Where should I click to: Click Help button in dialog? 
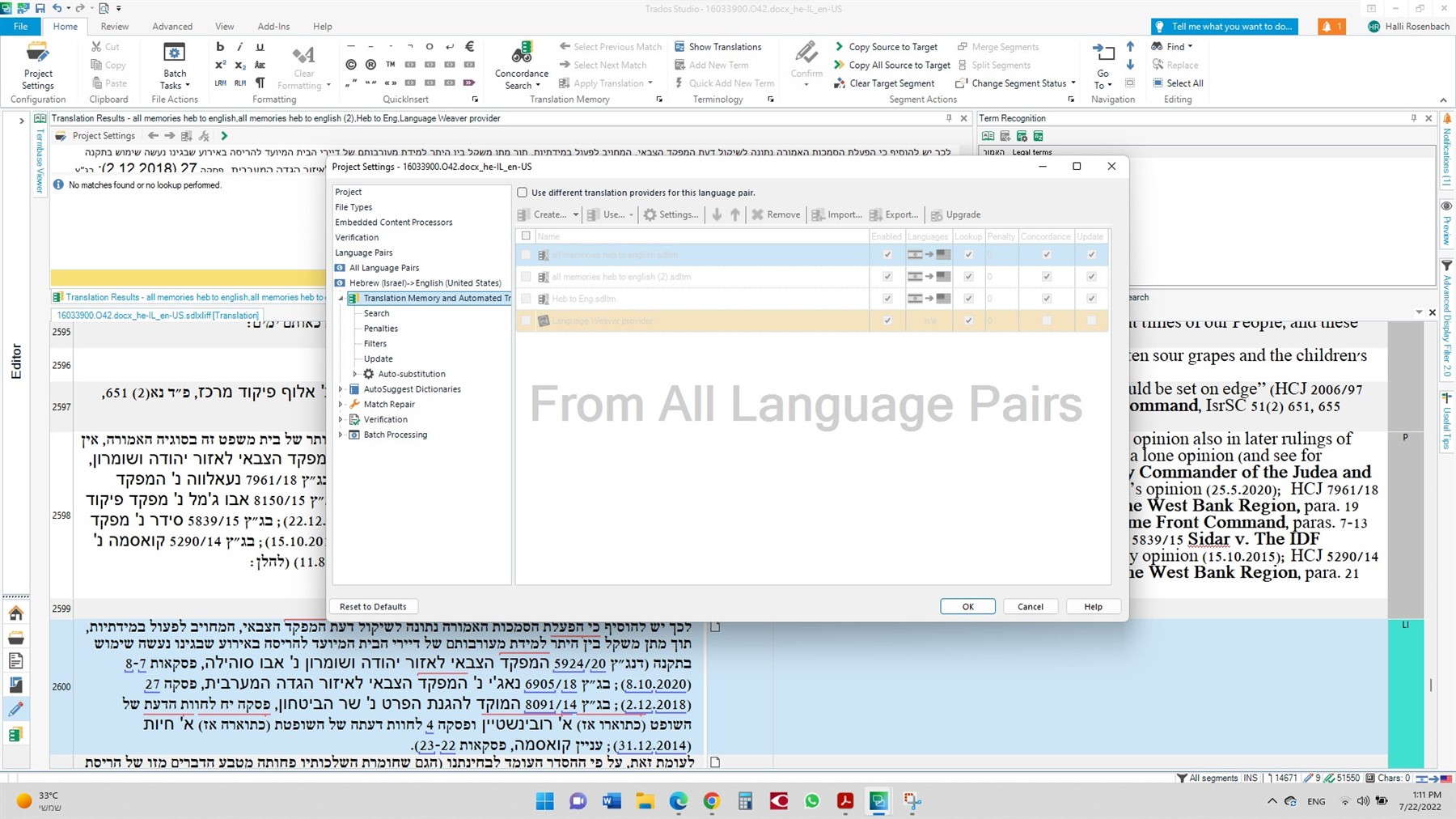(1093, 607)
